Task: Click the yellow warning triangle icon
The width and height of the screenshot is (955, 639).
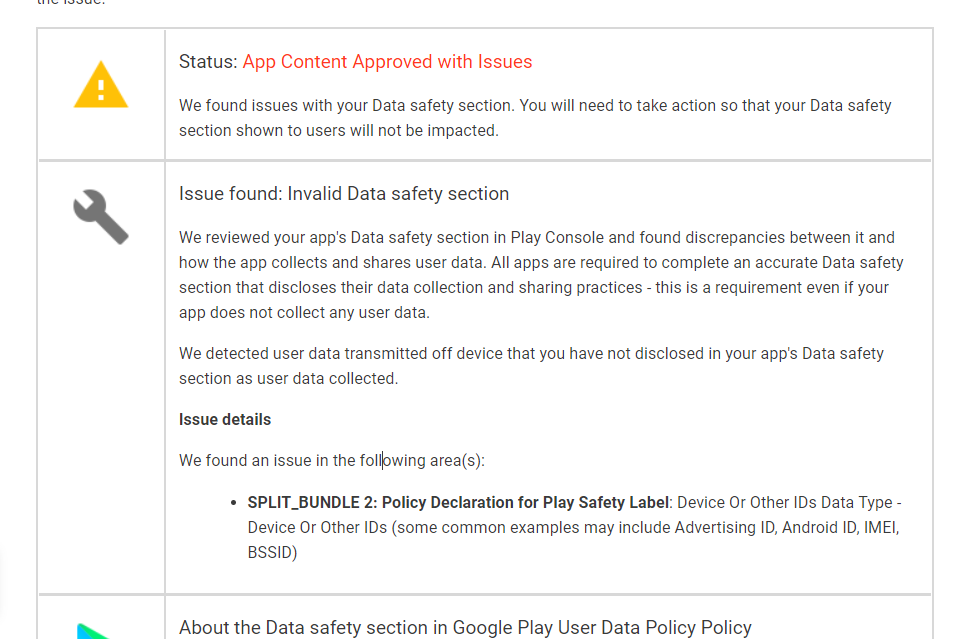Action: pyautogui.click(x=101, y=84)
